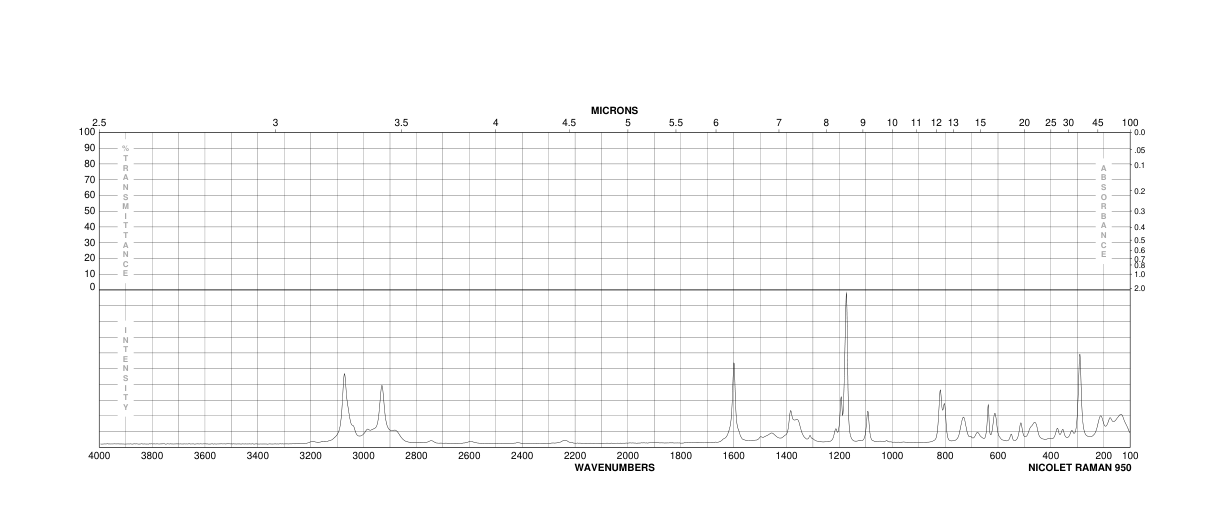Click wavenumber axis label 3000
The height and width of the screenshot is (528, 1224).
tap(363, 456)
